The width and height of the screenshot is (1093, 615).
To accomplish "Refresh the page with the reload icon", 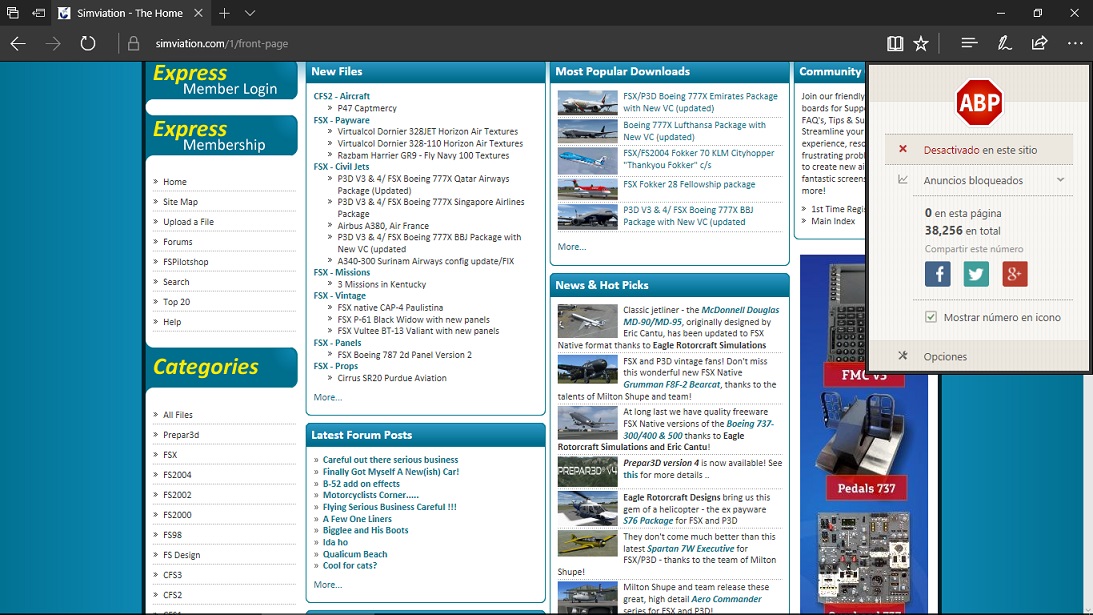I will pos(88,43).
